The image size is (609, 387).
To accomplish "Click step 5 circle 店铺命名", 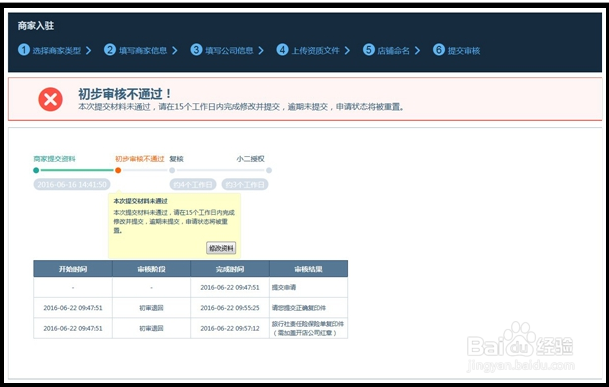I will (x=369, y=50).
